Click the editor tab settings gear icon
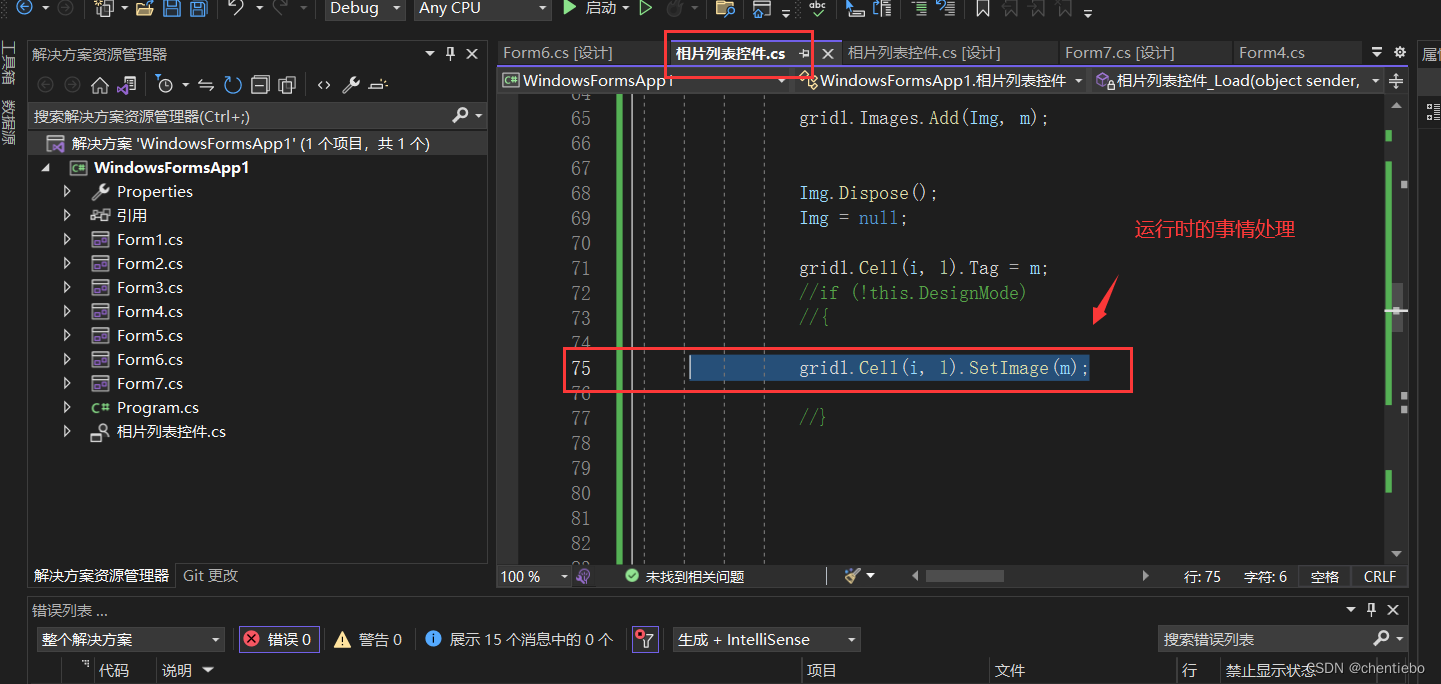This screenshot has height=684, width=1441. (1399, 53)
